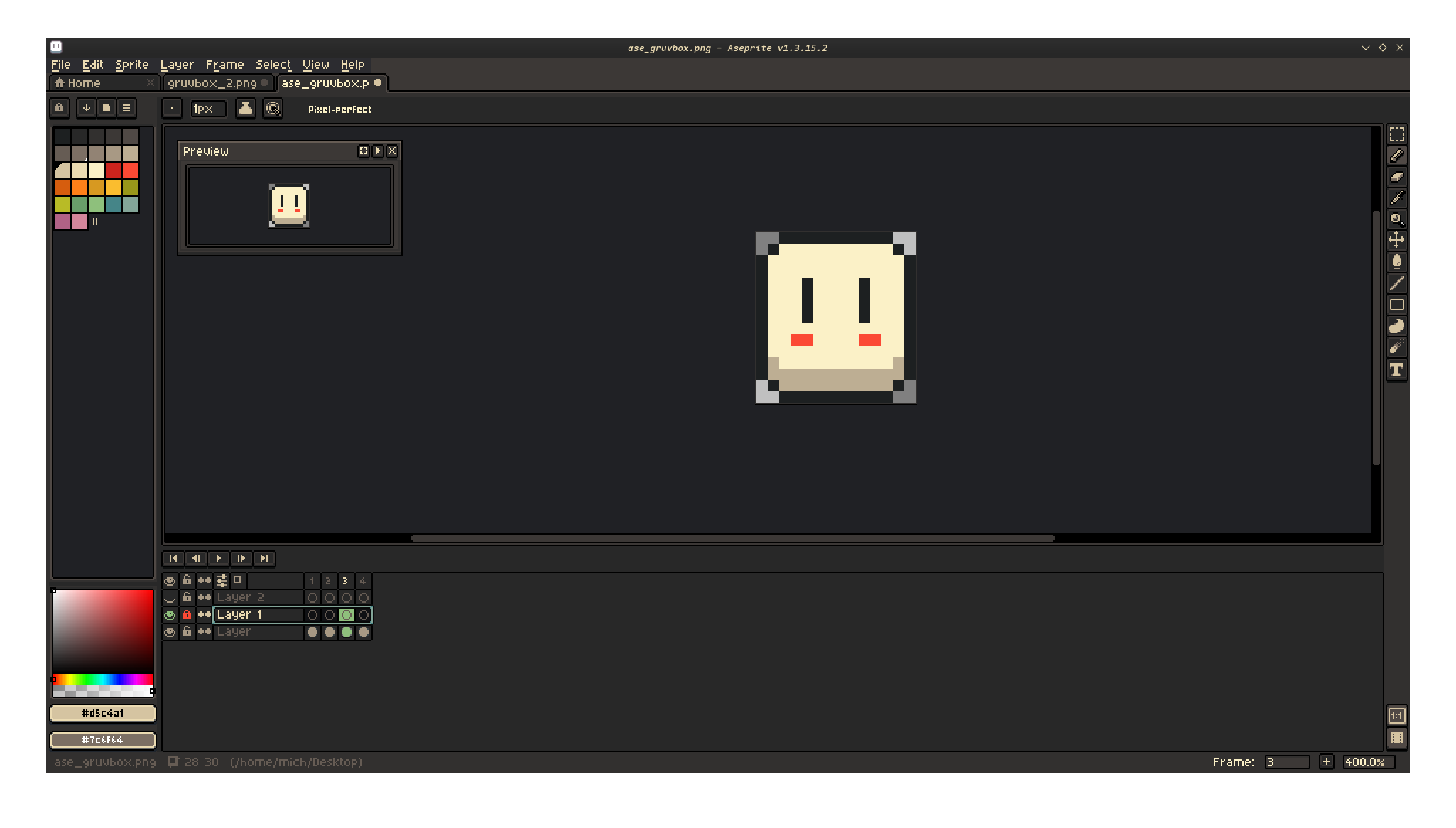
Task: Hide Layer 1 with its eye icon
Action: coord(170,615)
